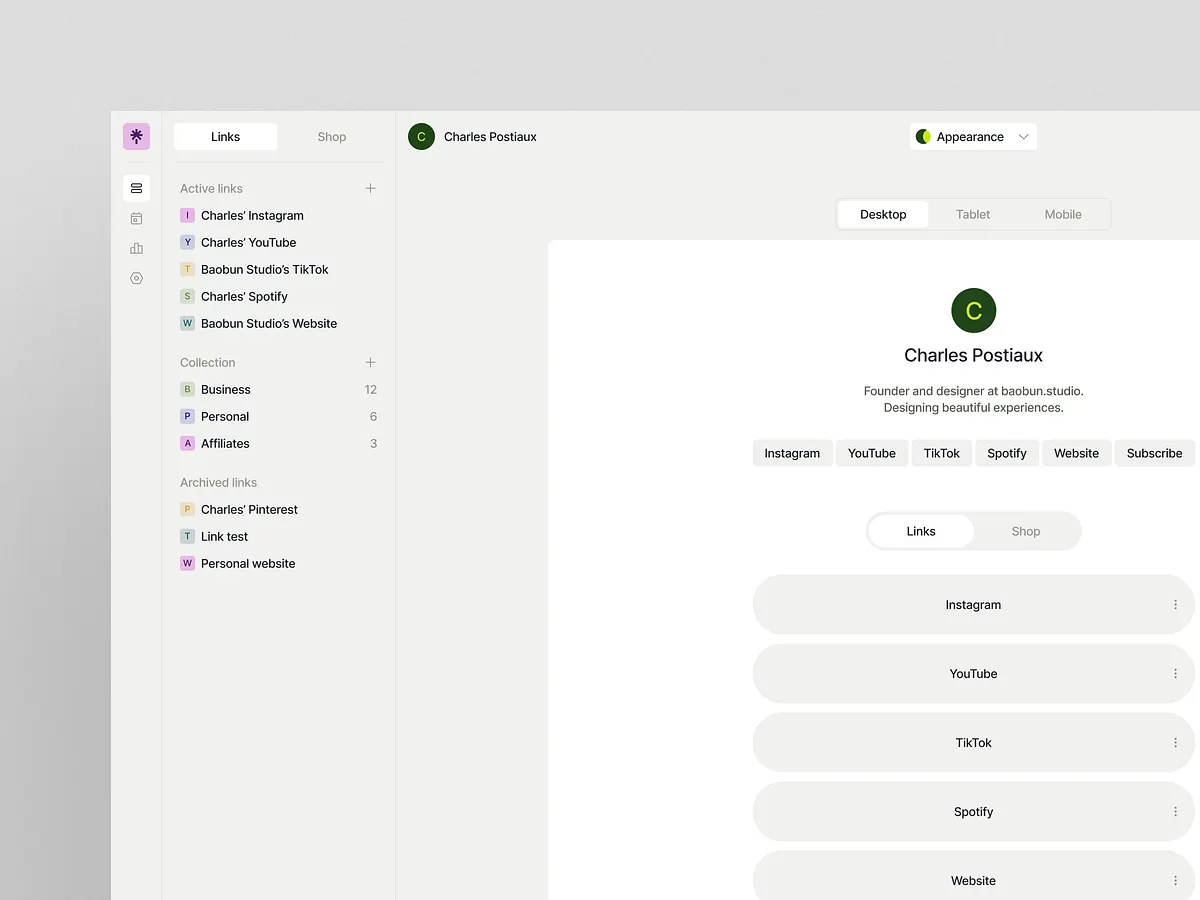This screenshot has width=1200, height=900.
Task: Click the purple asterisk app logo
Action: (136, 136)
